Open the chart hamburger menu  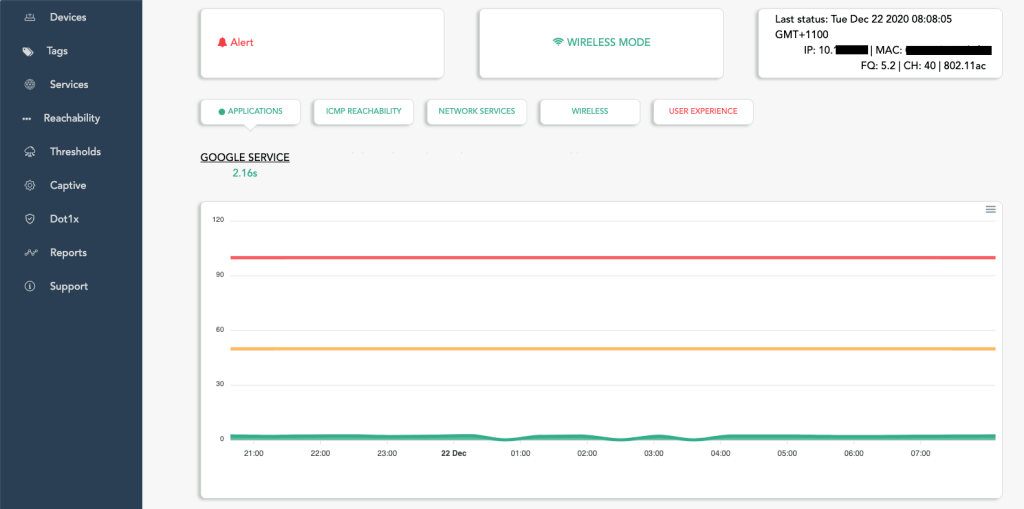[x=990, y=209]
